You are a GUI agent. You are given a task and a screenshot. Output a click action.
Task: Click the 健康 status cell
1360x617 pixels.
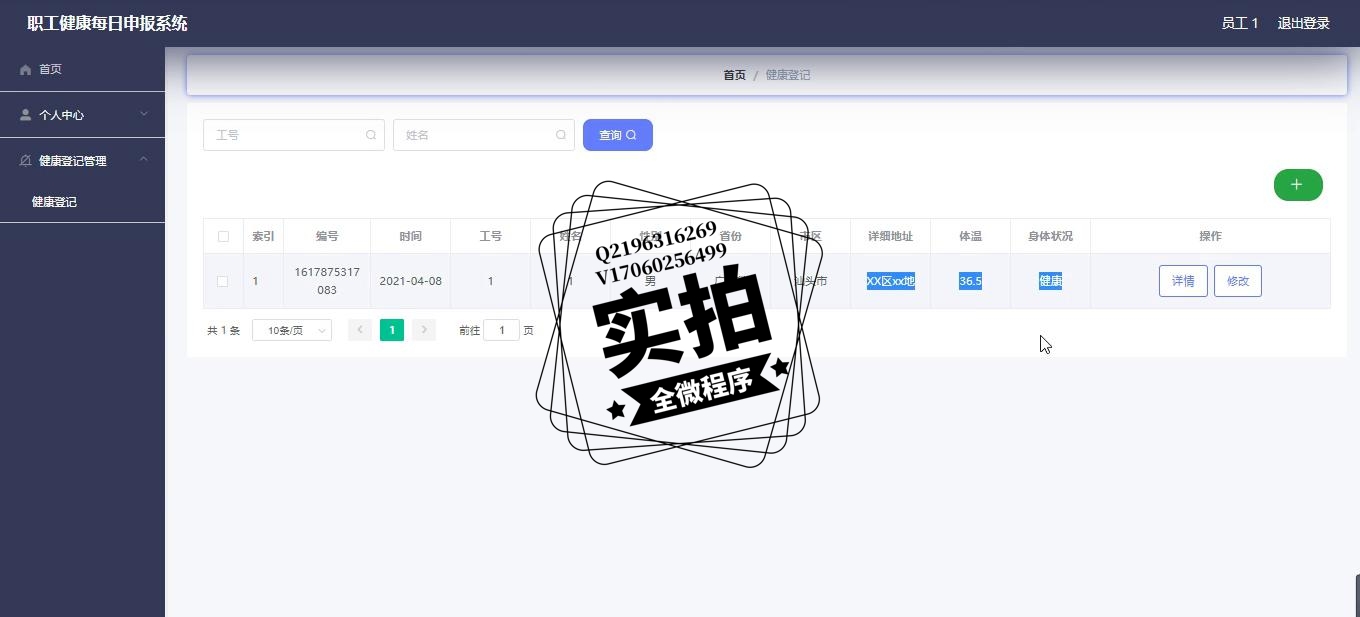(x=1050, y=281)
